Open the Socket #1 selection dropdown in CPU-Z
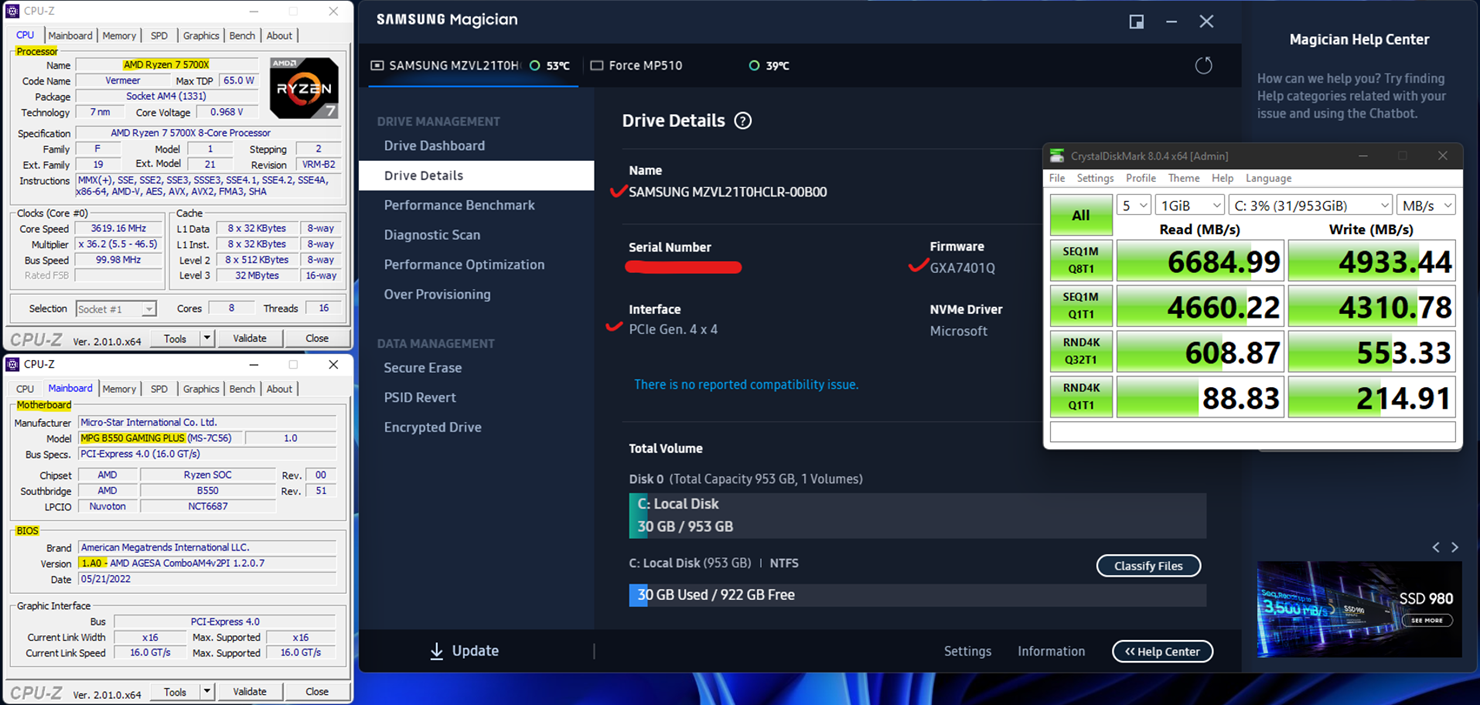This screenshot has height=705, width=1480. coord(116,309)
